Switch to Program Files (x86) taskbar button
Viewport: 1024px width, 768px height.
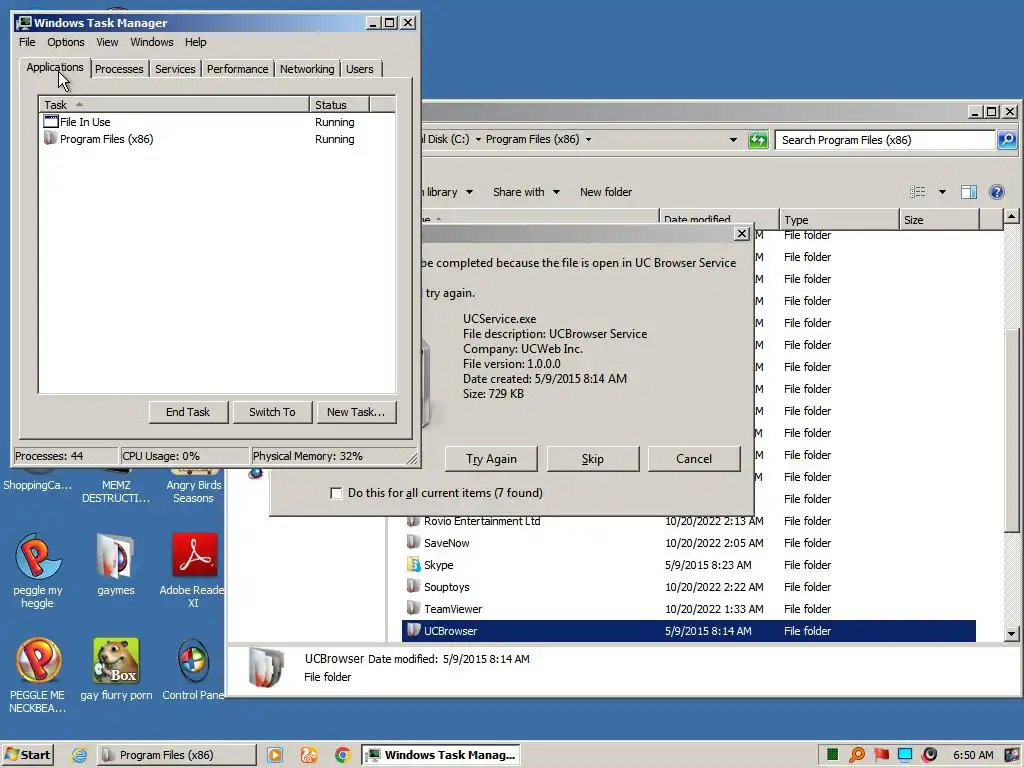pos(176,755)
